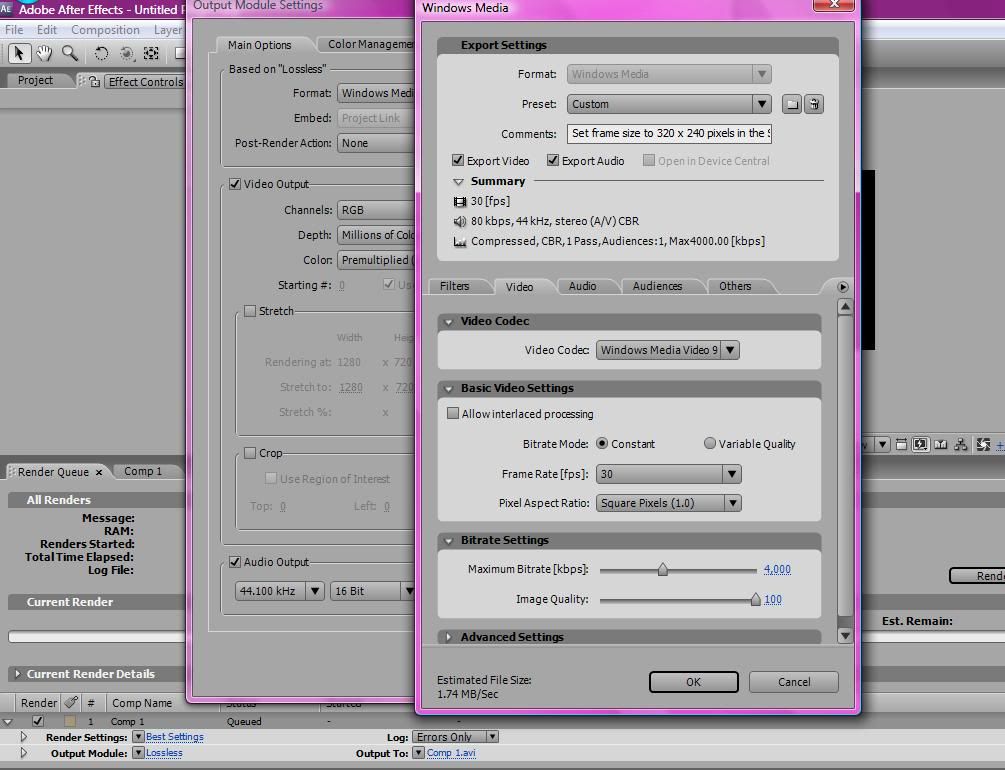This screenshot has width=1005, height=770.
Task: Click the Selection arrow tool
Action: (x=19, y=53)
